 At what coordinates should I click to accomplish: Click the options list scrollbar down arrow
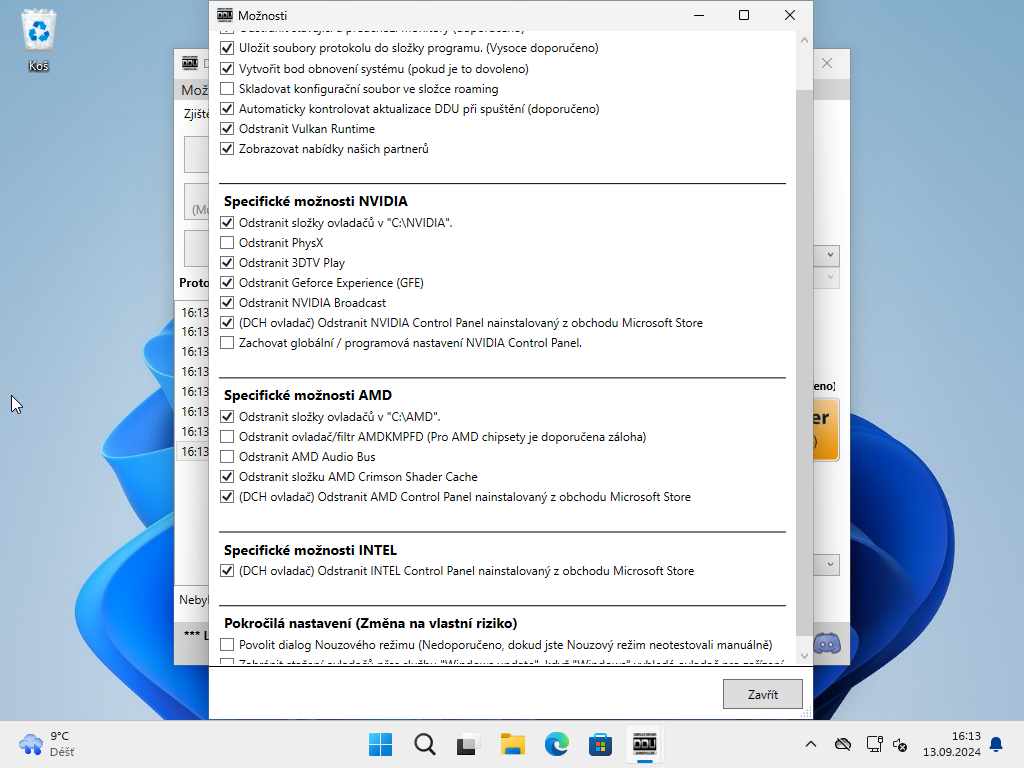pos(804,656)
